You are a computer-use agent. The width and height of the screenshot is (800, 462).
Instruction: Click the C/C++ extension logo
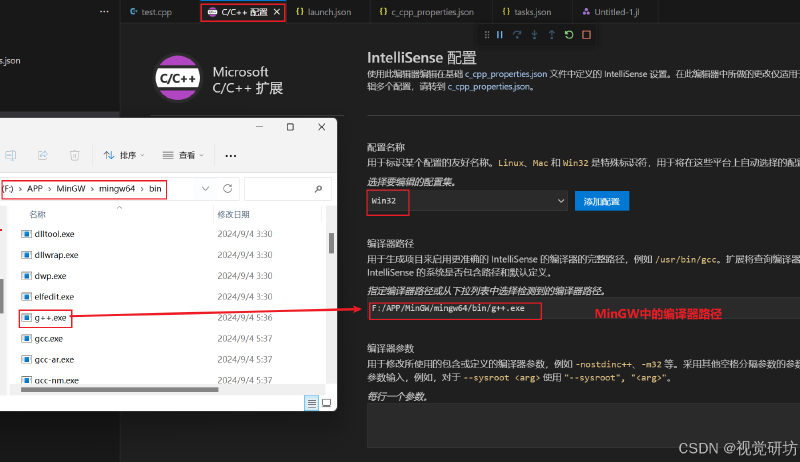click(x=178, y=79)
